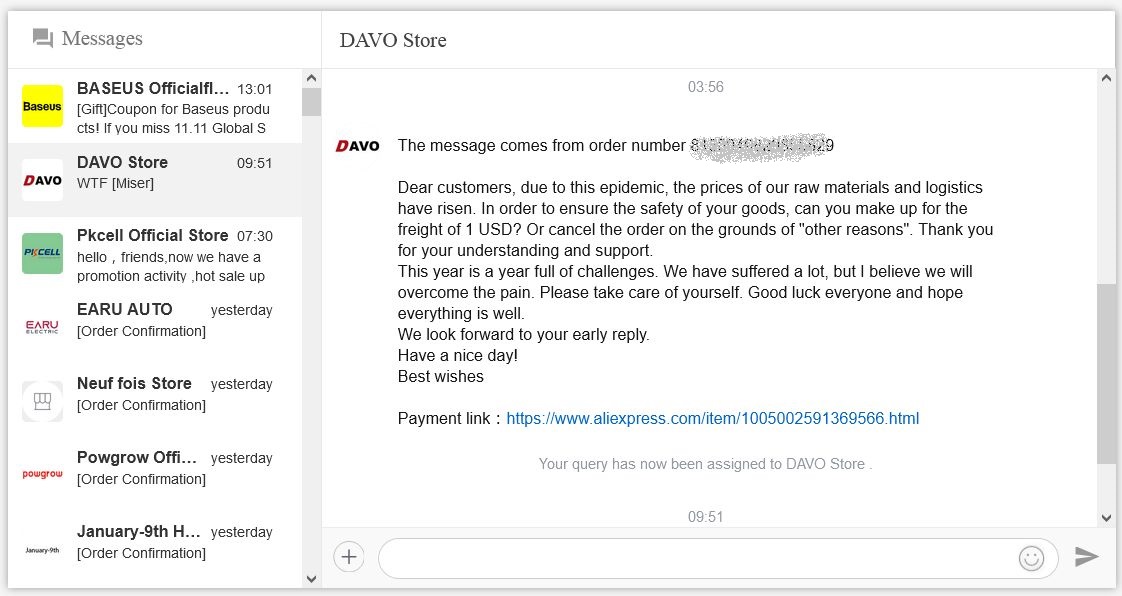Click EARU AUTO's [Order Confirmation] preview
Screen dimensions: 1122x596
coord(141,331)
